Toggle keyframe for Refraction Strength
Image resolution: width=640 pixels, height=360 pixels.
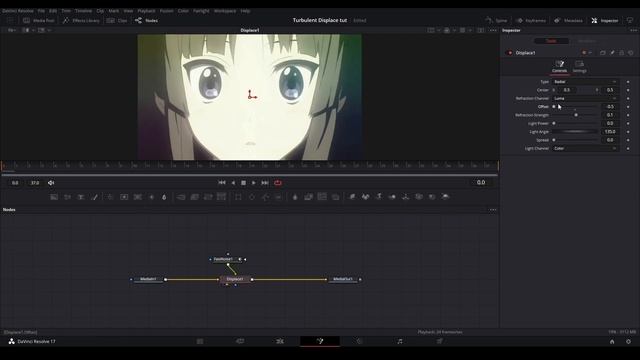click(x=628, y=115)
